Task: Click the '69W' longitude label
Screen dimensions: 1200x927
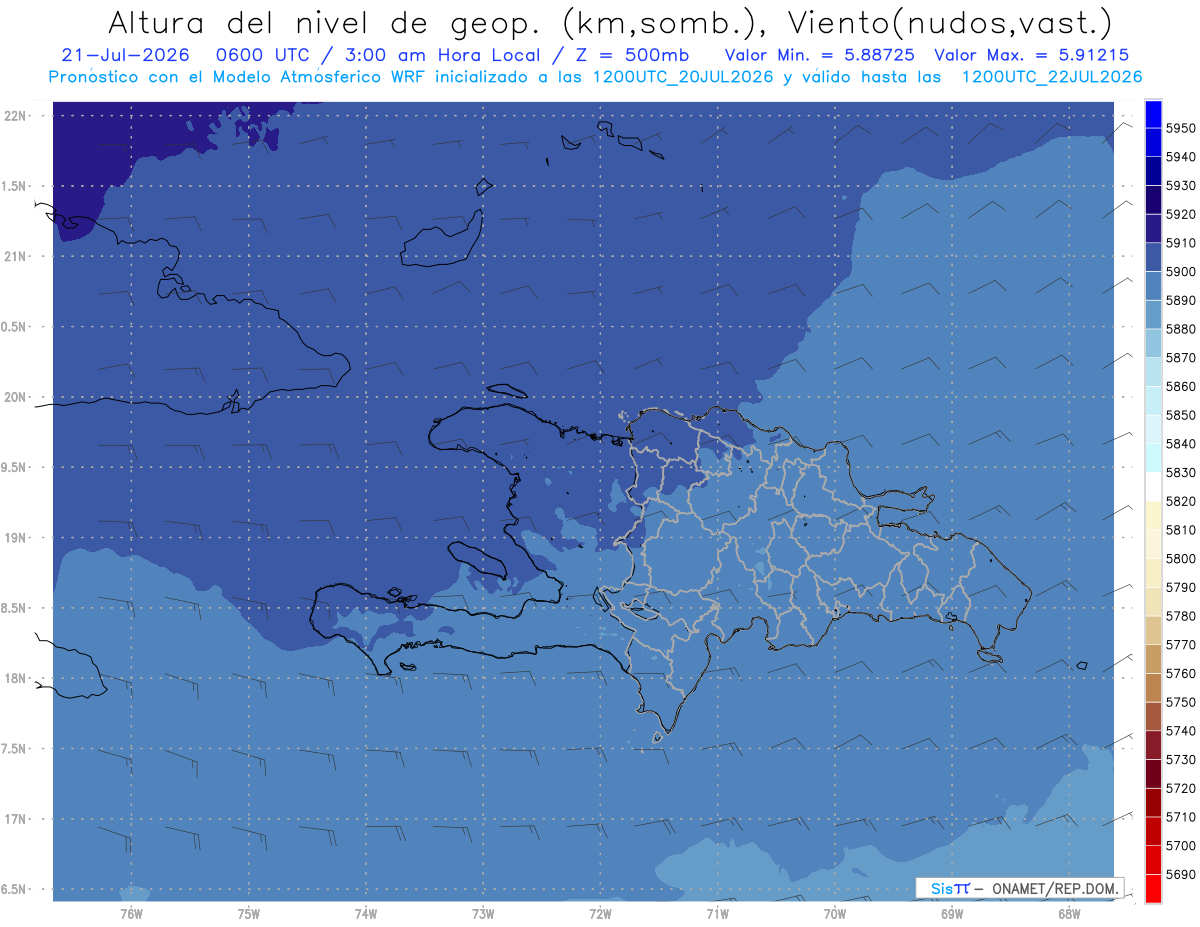Action: (952, 914)
